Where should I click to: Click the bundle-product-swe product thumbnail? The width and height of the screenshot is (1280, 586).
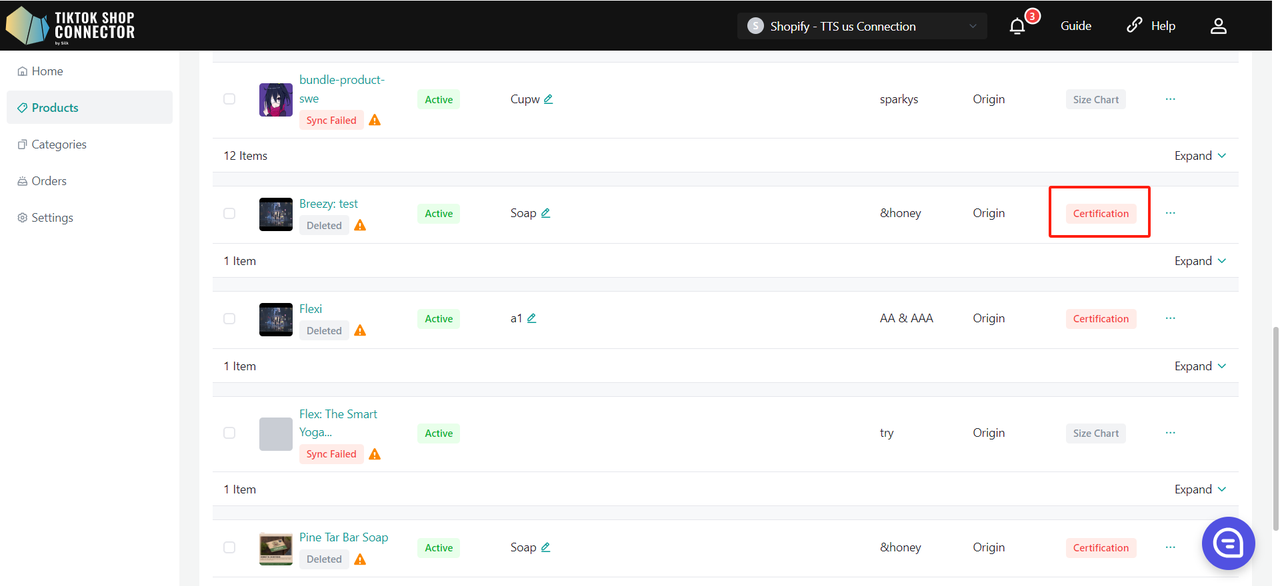pyautogui.click(x=276, y=100)
